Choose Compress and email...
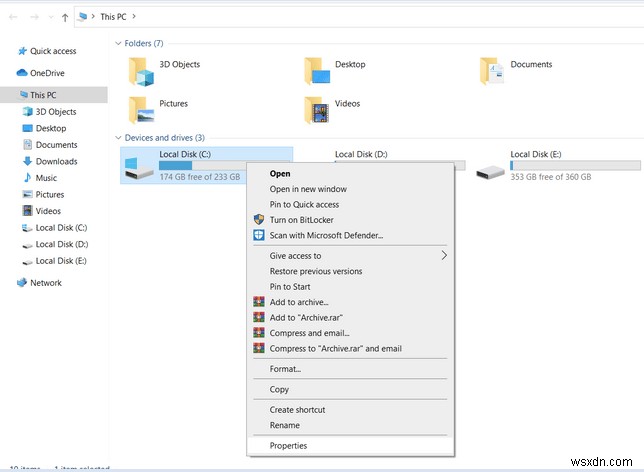644x472 pixels. [x=350, y=333]
